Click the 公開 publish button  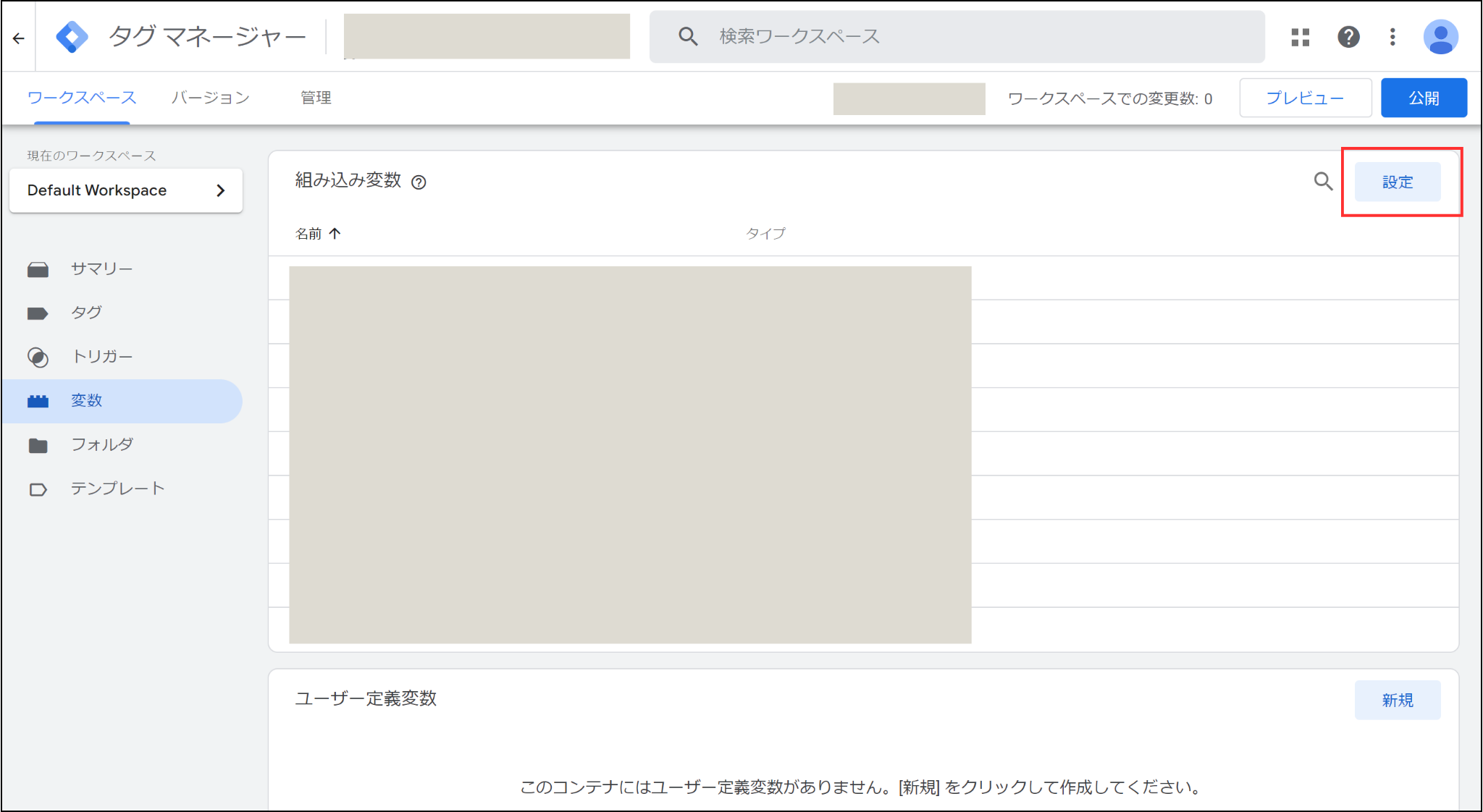1424,98
